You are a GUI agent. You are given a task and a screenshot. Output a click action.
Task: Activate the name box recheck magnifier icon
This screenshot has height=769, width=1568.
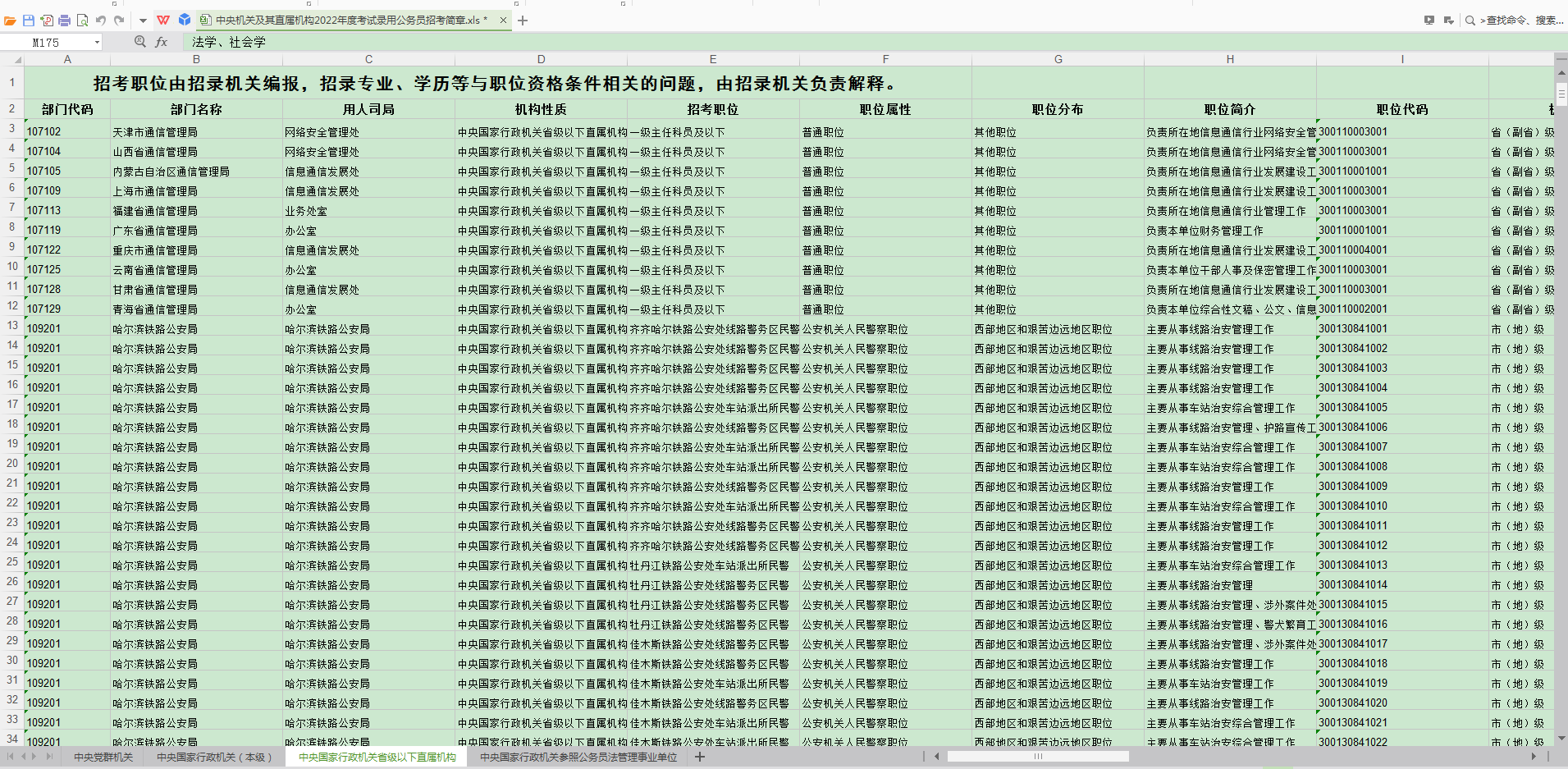[x=139, y=42]
